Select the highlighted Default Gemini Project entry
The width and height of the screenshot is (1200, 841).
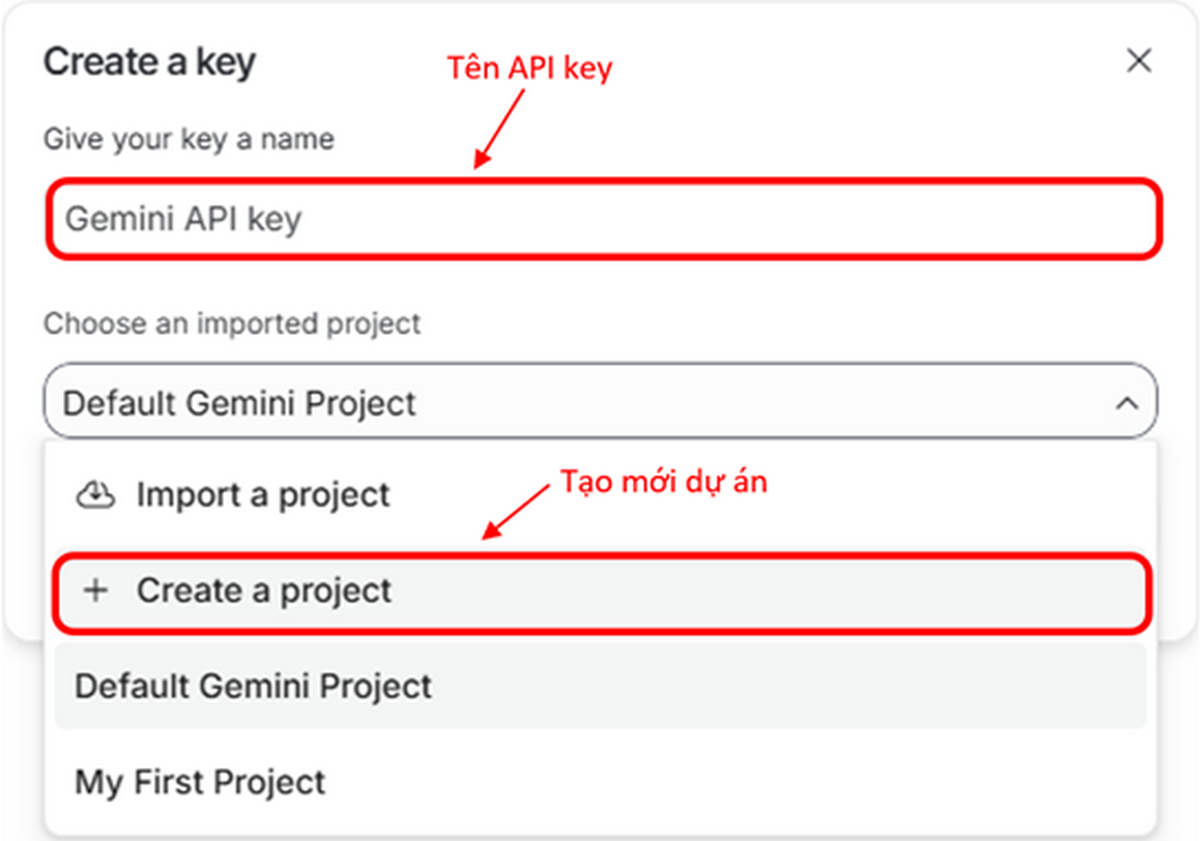(x=251, y=686)
